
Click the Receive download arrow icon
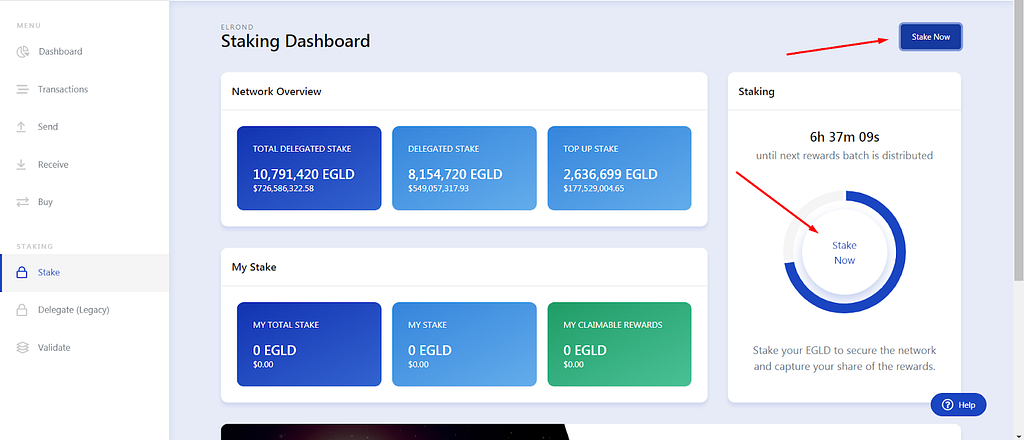[x=22, y=165]
